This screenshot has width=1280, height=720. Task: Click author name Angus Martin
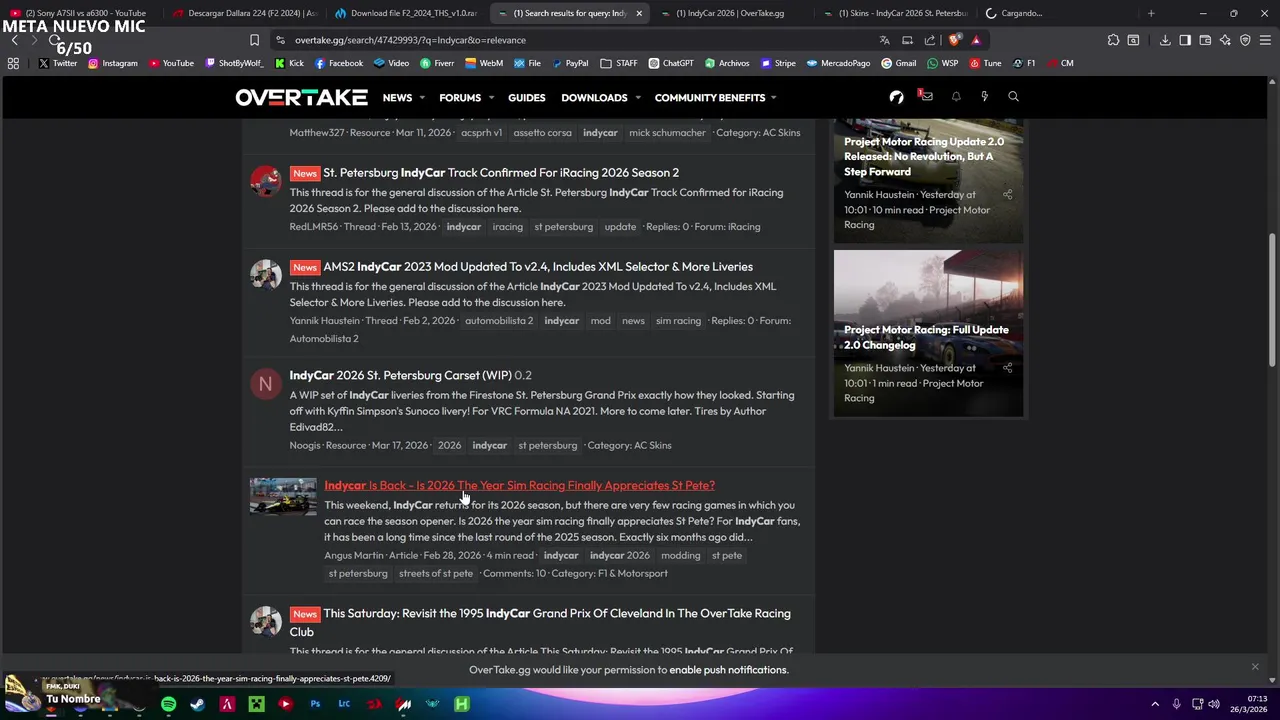point(354,555)
